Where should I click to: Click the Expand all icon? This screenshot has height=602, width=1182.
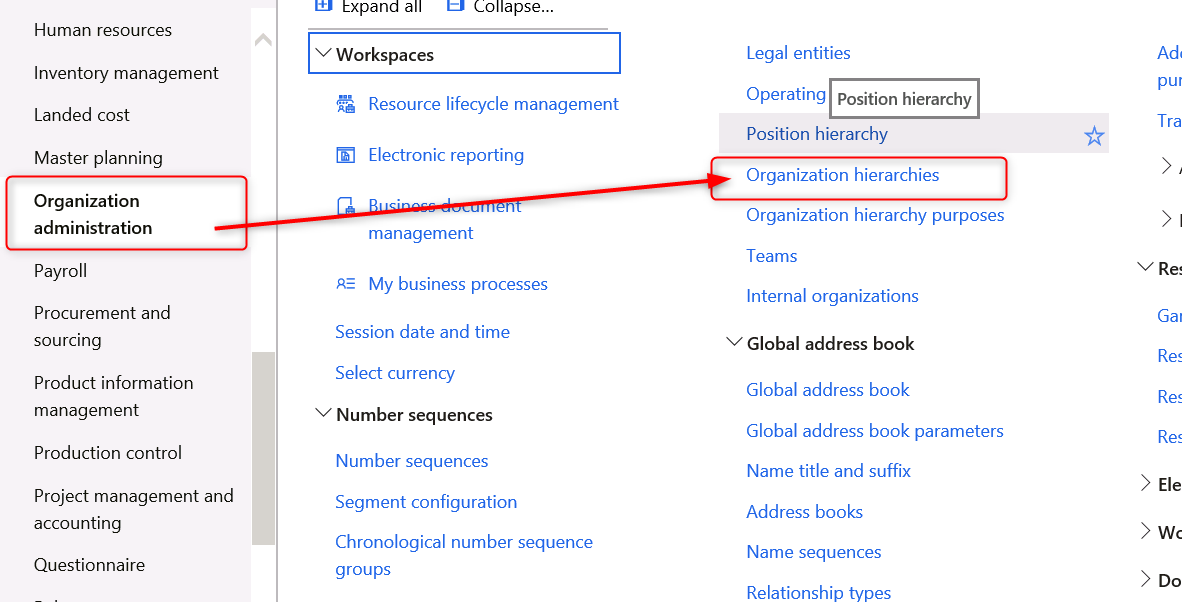323,6
